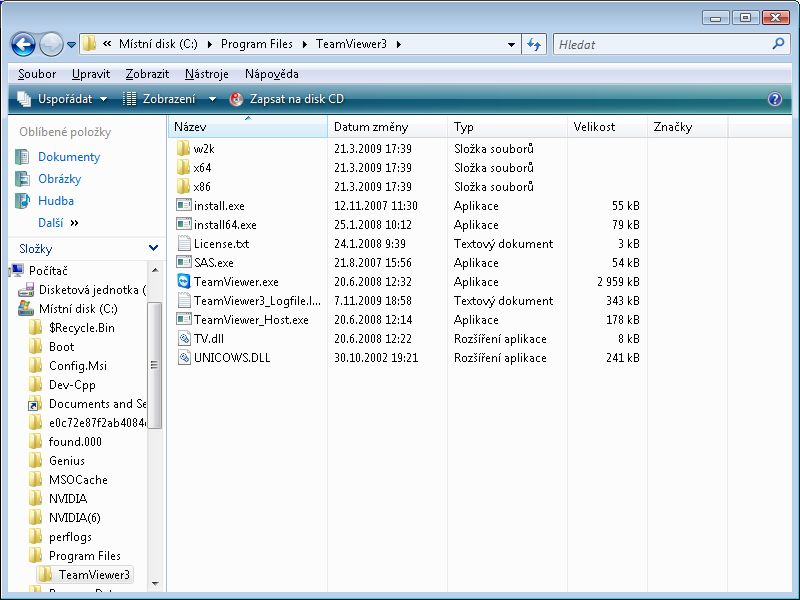Image resolution: width=800 pixels, height=600 pixels.
Task: Click in the Hledat search field
Action: (660, 45)
